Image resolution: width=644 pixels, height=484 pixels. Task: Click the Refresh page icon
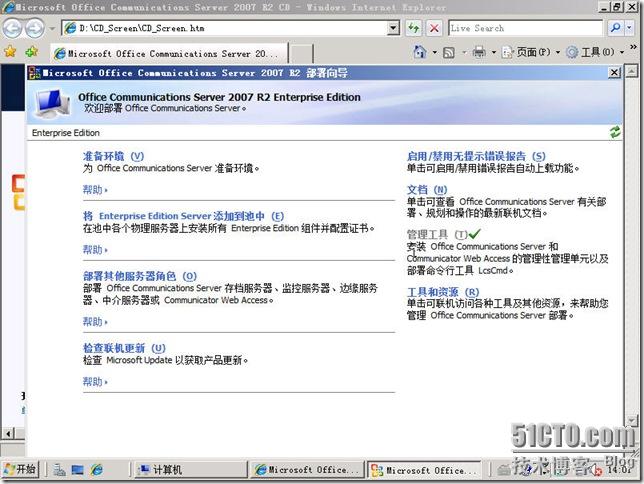(414, 28)
